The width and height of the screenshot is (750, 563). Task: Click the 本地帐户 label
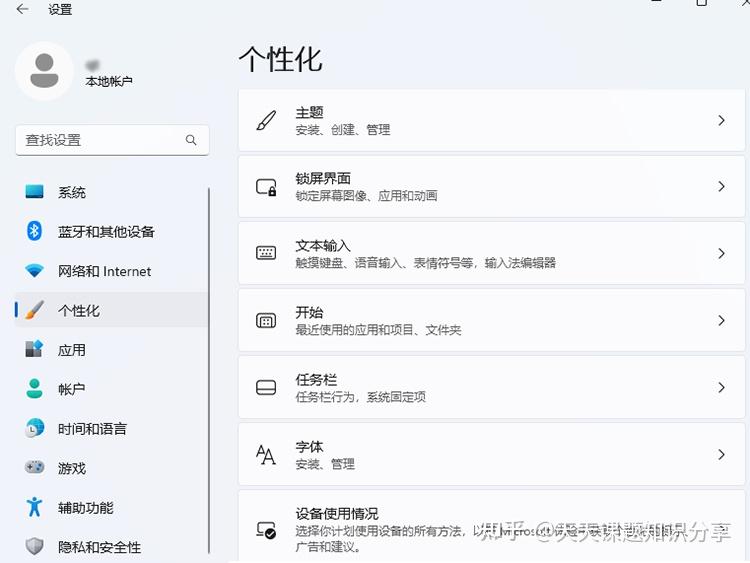pyautogui.click(x=109, y=81)
